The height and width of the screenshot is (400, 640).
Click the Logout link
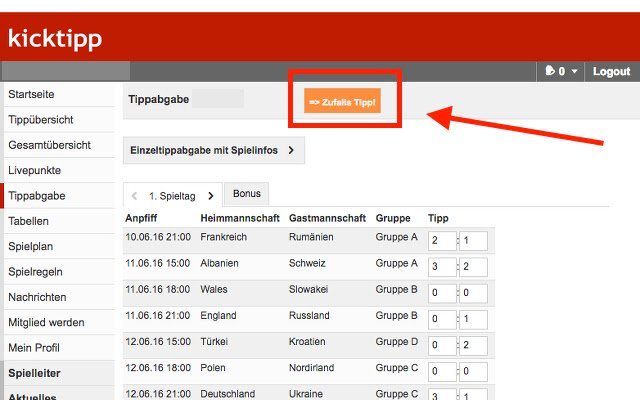click(x=611, y=71)
